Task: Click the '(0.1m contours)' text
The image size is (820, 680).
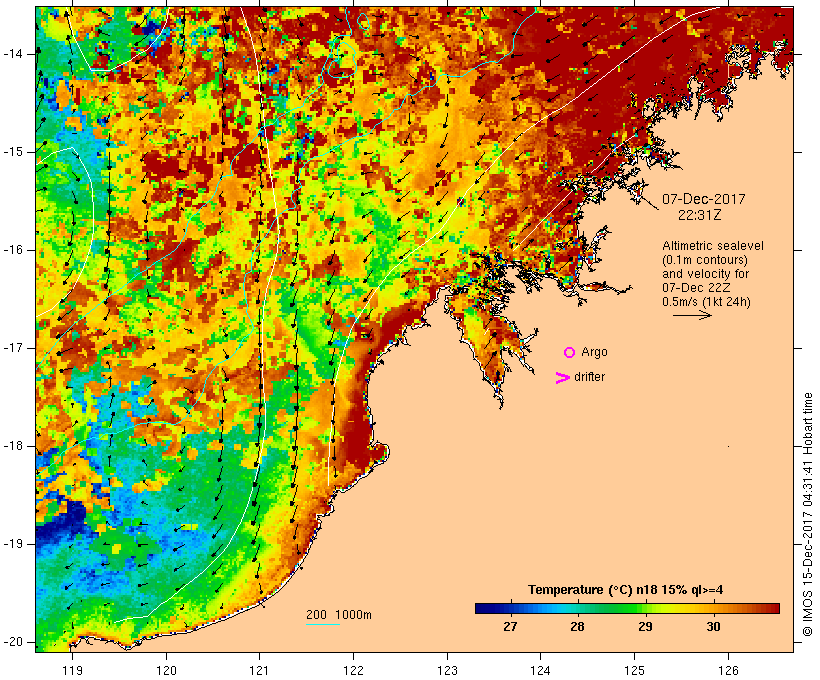Action: click(705, 260)
